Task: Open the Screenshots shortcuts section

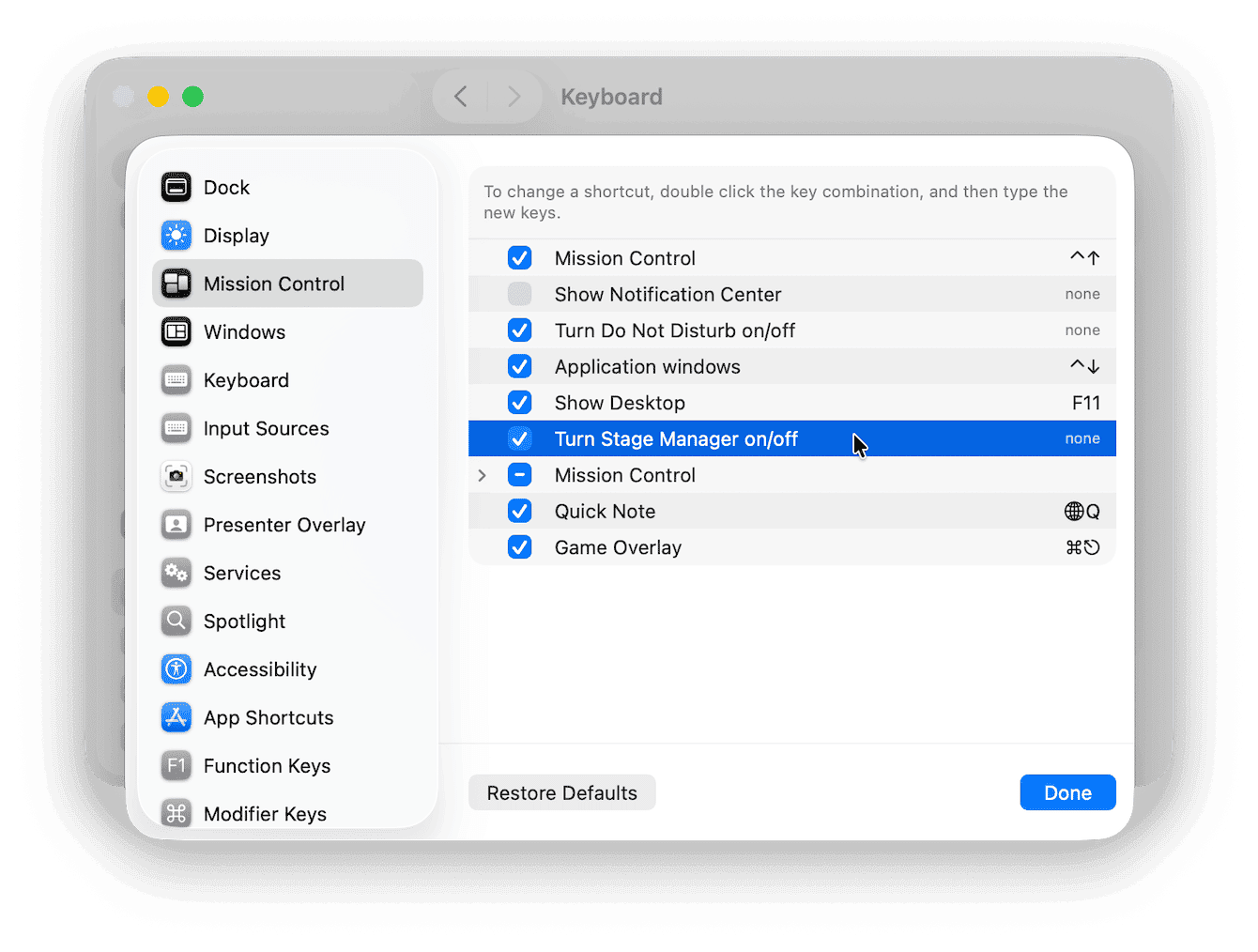Action: pyautogui.click(x=259, y=476)
